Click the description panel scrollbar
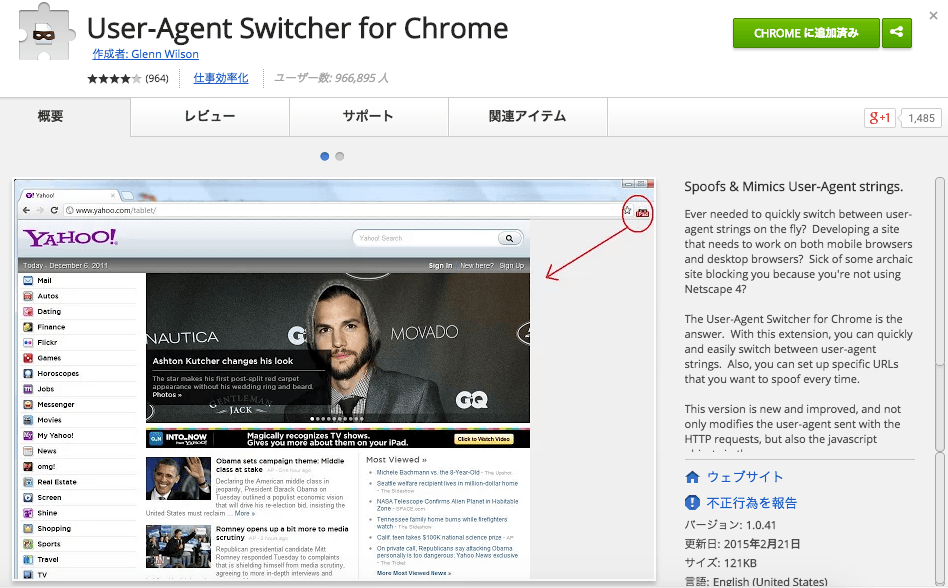This screenshot has width=948, height=588. pyautogui.click(x=940, y=314)
